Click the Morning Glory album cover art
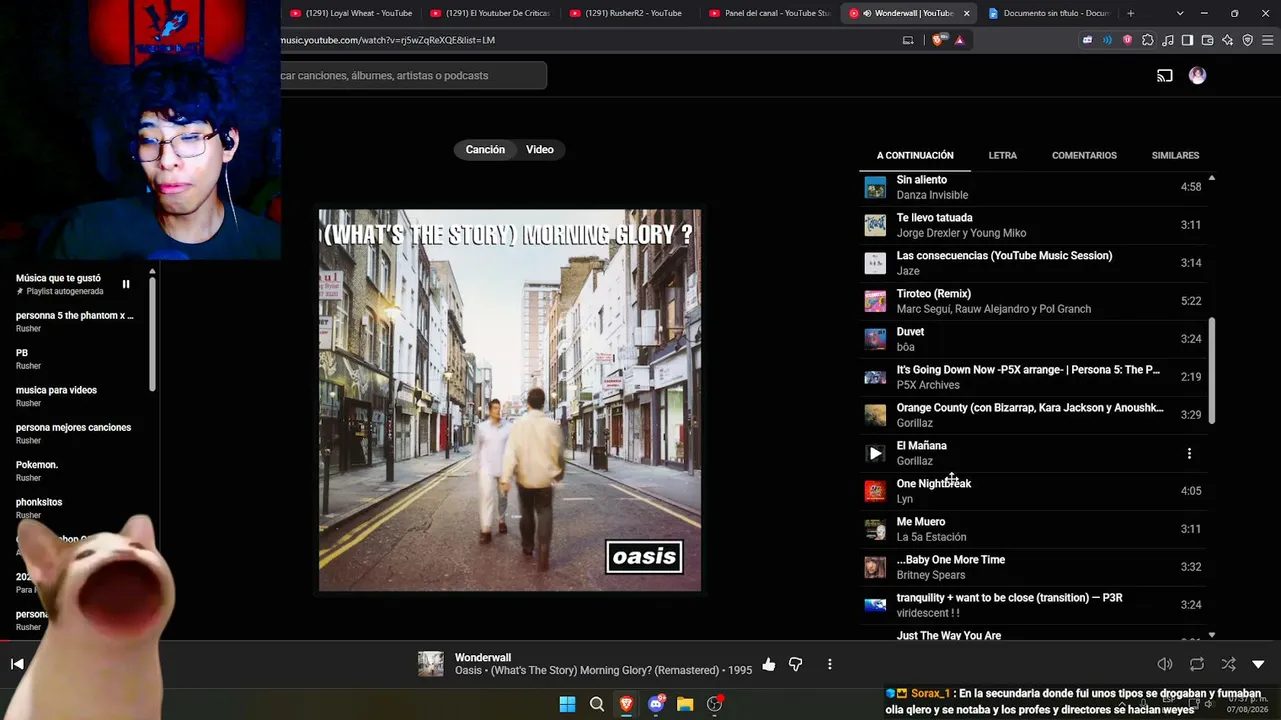The image size is (1281, 720). pos(510,400)
